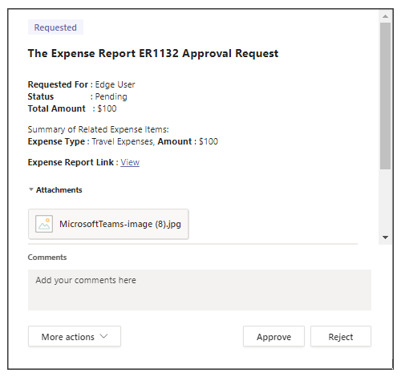Click the Requested status badge

(55, 27)
